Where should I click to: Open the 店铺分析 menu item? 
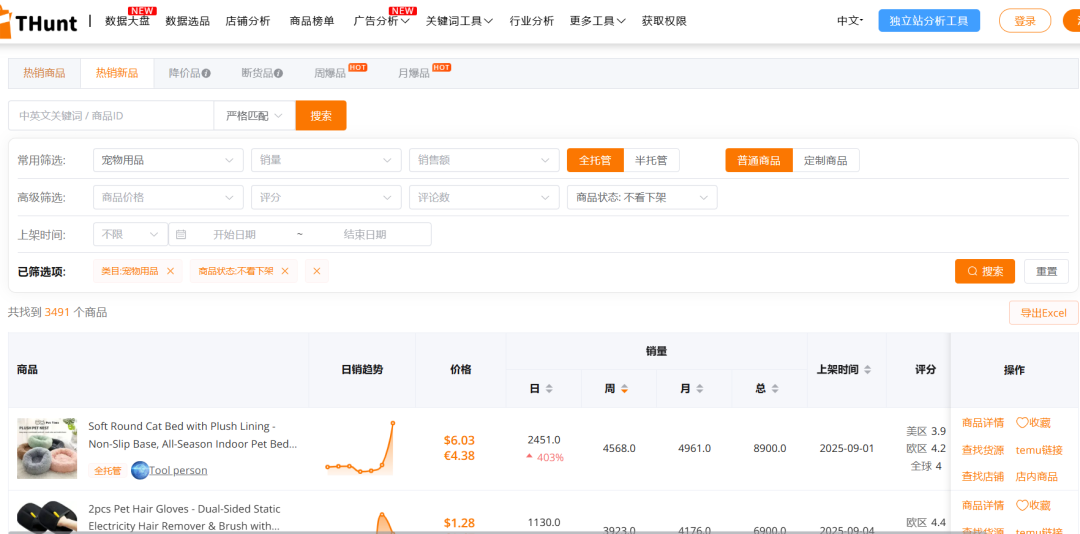pos(247,21)
